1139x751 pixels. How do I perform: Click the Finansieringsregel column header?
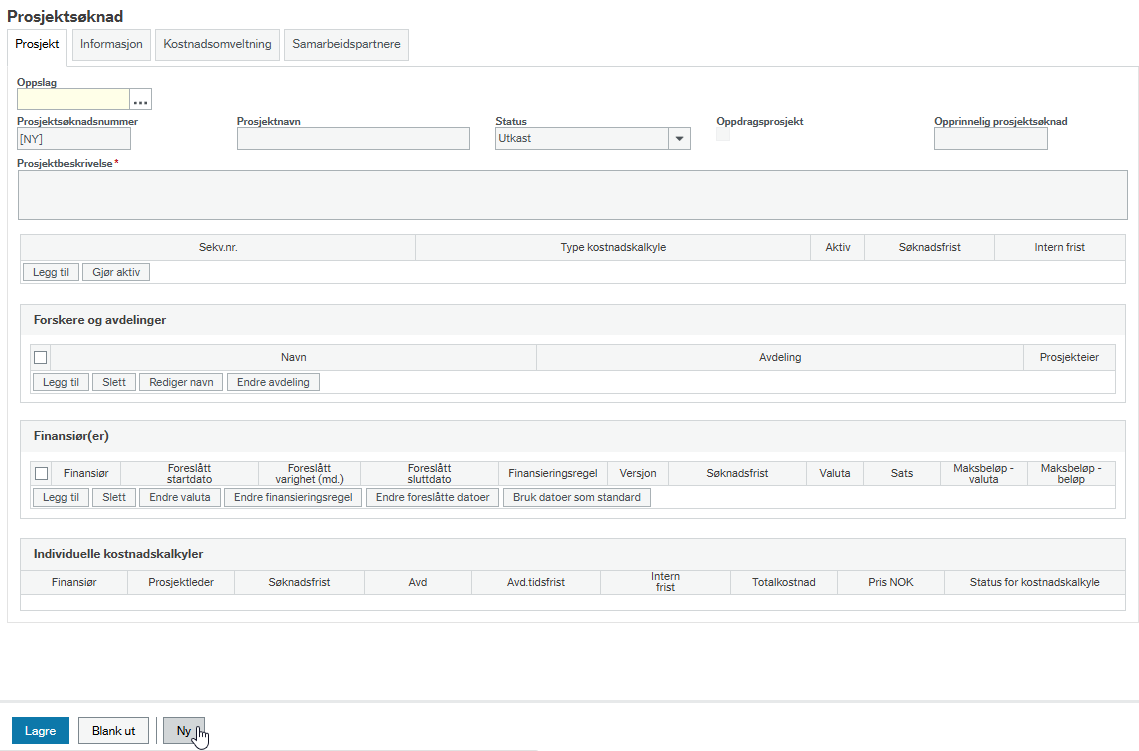click(x=553, y=474)
